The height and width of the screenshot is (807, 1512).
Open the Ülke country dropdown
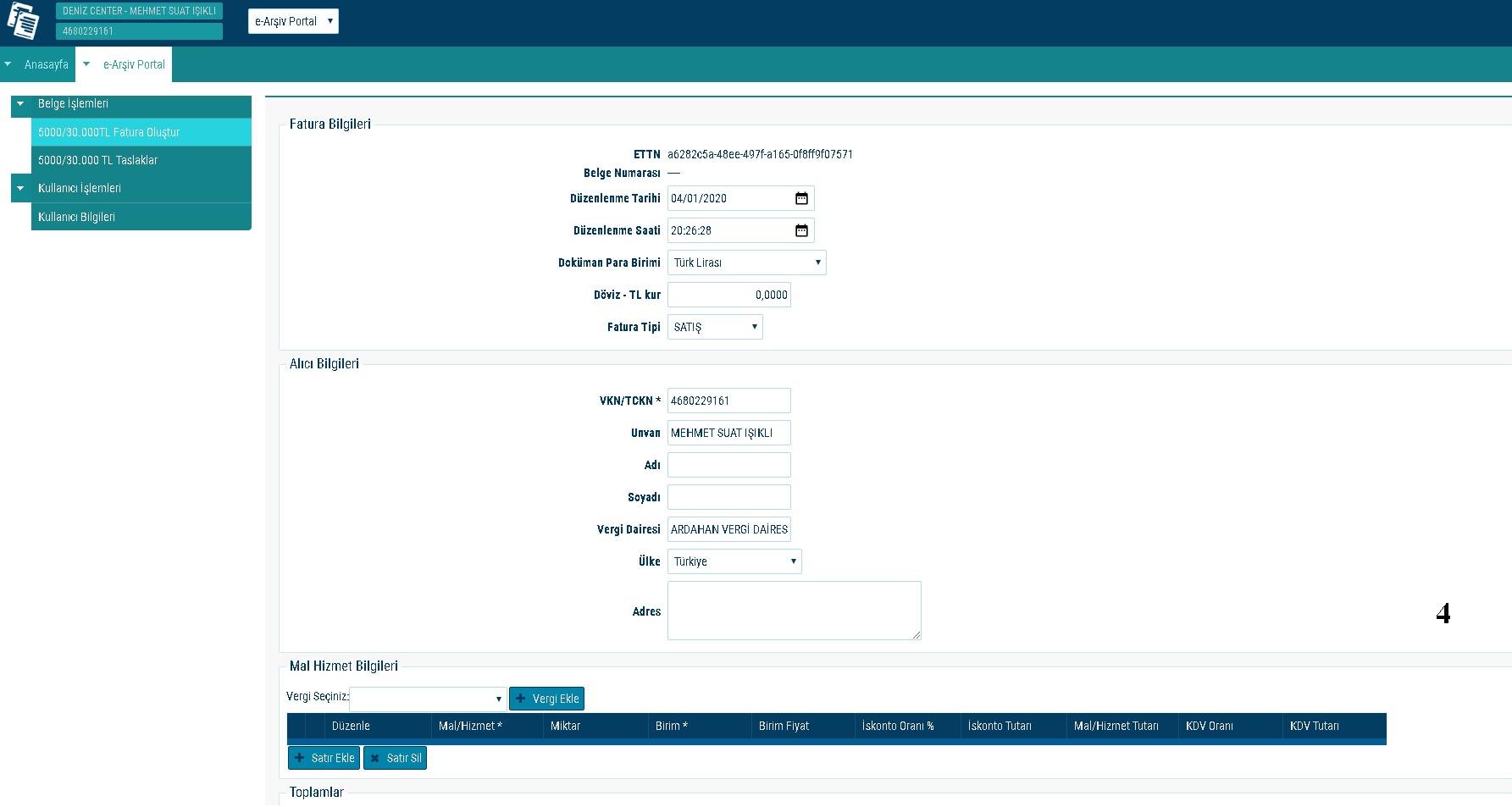tap(734, 561)
